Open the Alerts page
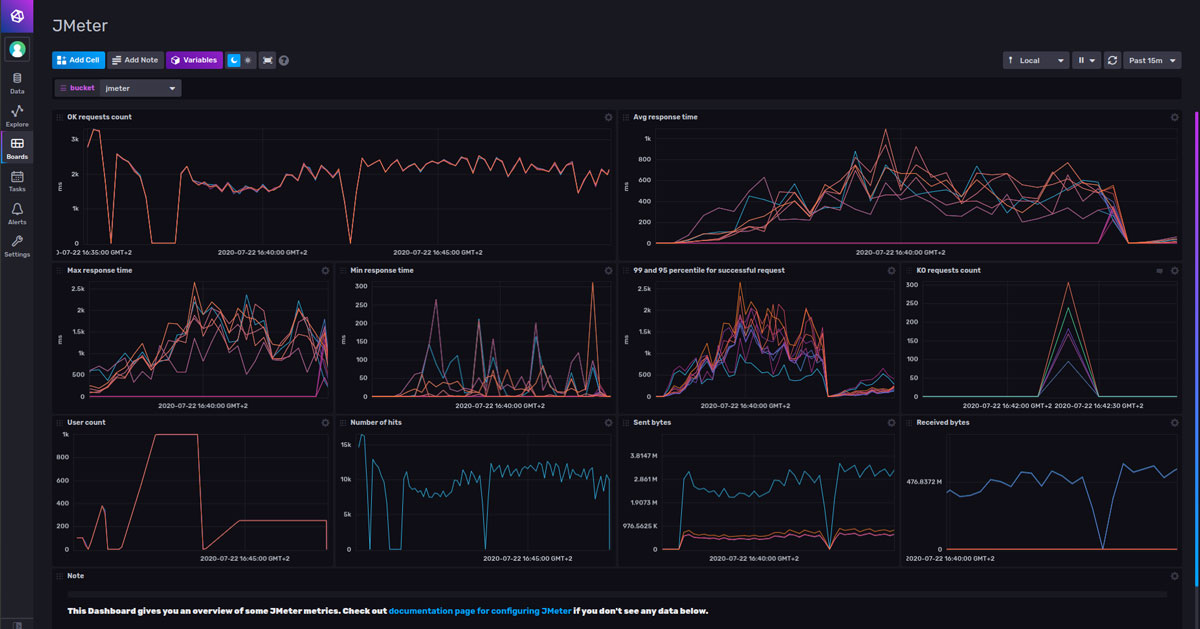 (x=17, y=214)
